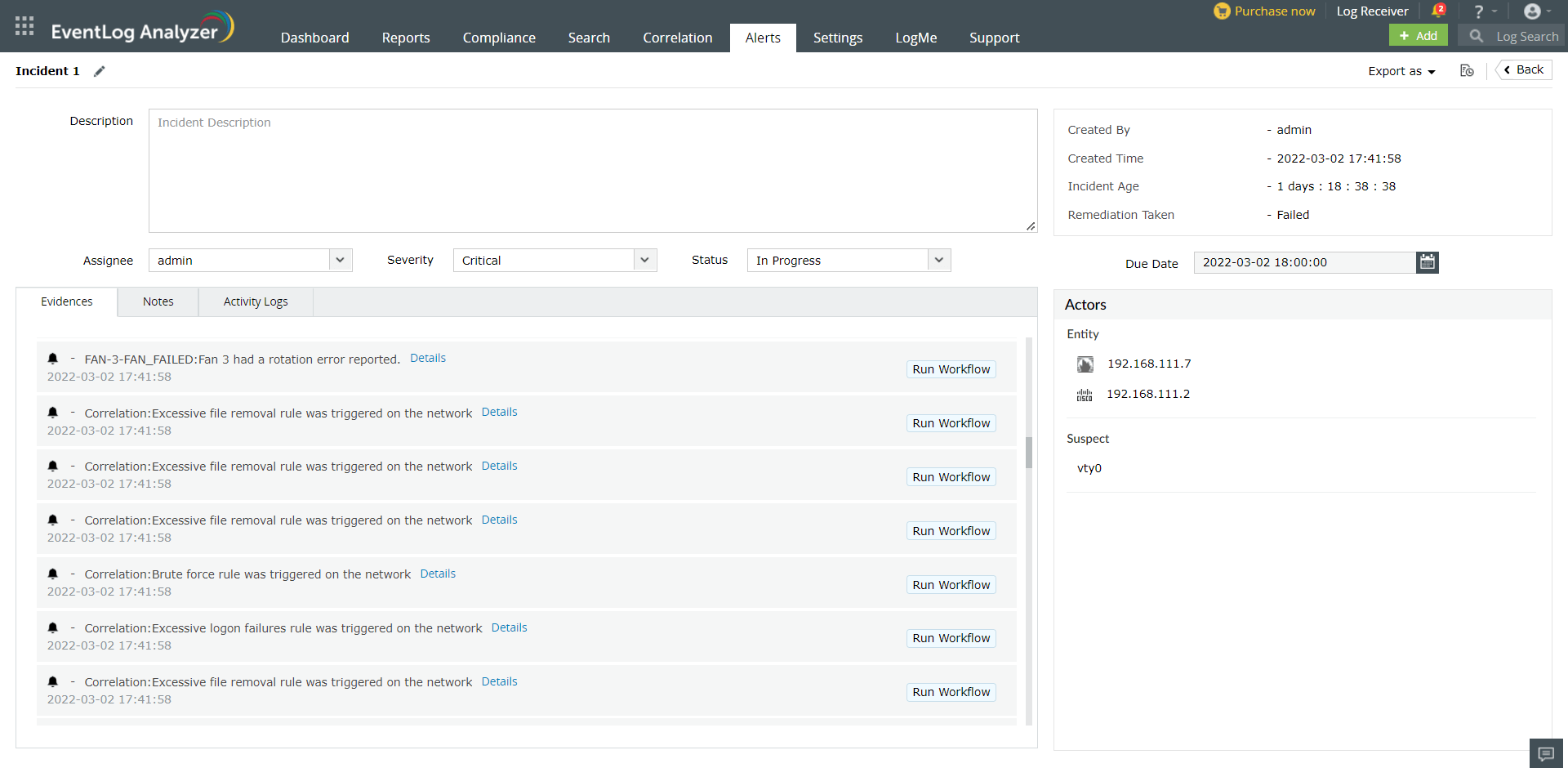Run Workflow for the FAN-3-FAN_FAILED alert

click(951, 369)
